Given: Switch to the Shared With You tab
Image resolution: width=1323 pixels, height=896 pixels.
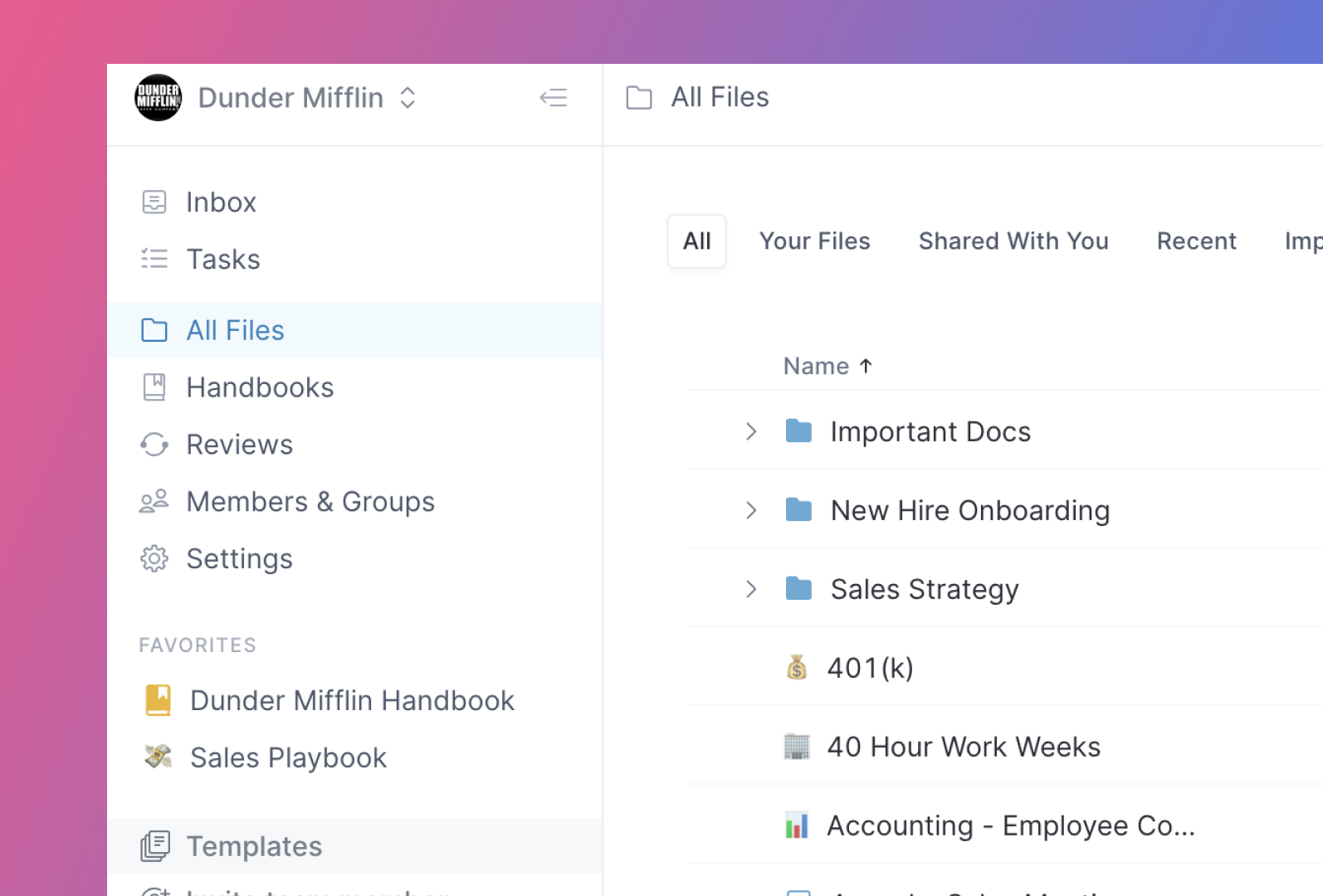Looking at the screenshot, I should 1013,241.
